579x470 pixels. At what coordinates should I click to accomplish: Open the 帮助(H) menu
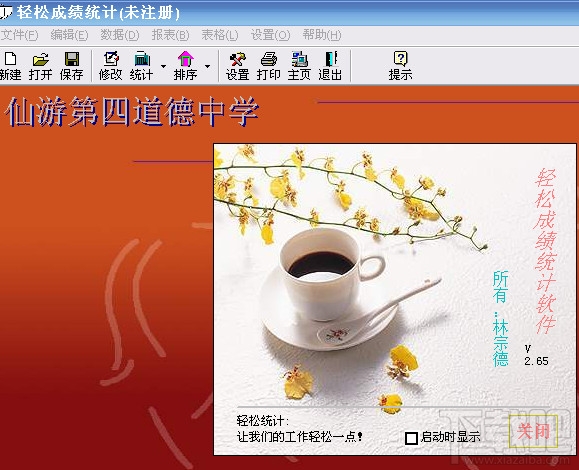point(322,35)
